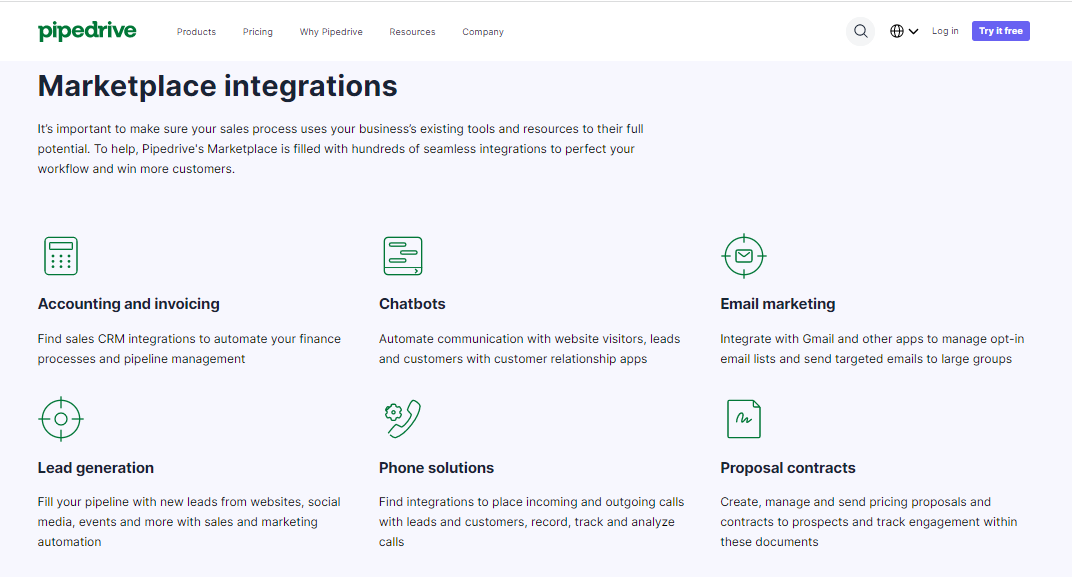Click the Phone solutions handset icon
The width and height of the screenshot is (1072, 577).
pyautogui.click(x=403, y=418)
